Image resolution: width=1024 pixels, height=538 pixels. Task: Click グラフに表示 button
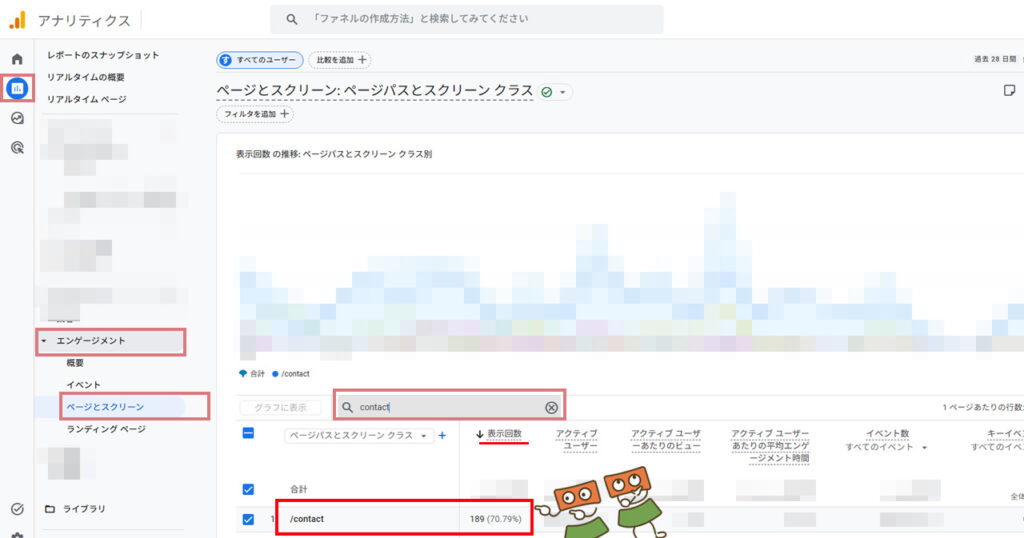click(280, 407)
